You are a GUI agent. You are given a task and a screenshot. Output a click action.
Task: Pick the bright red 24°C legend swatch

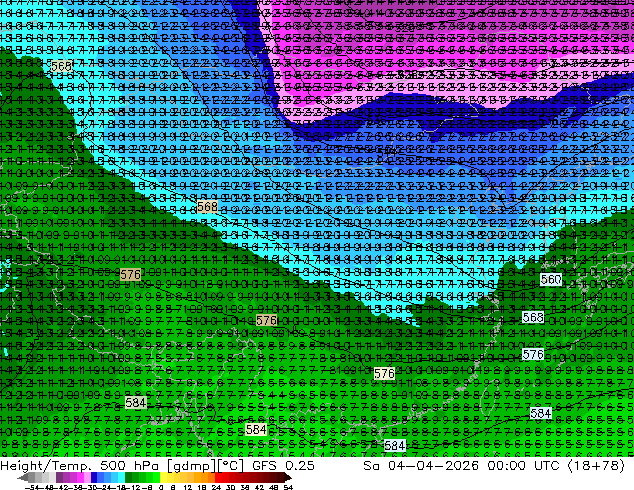coord(218,477)
